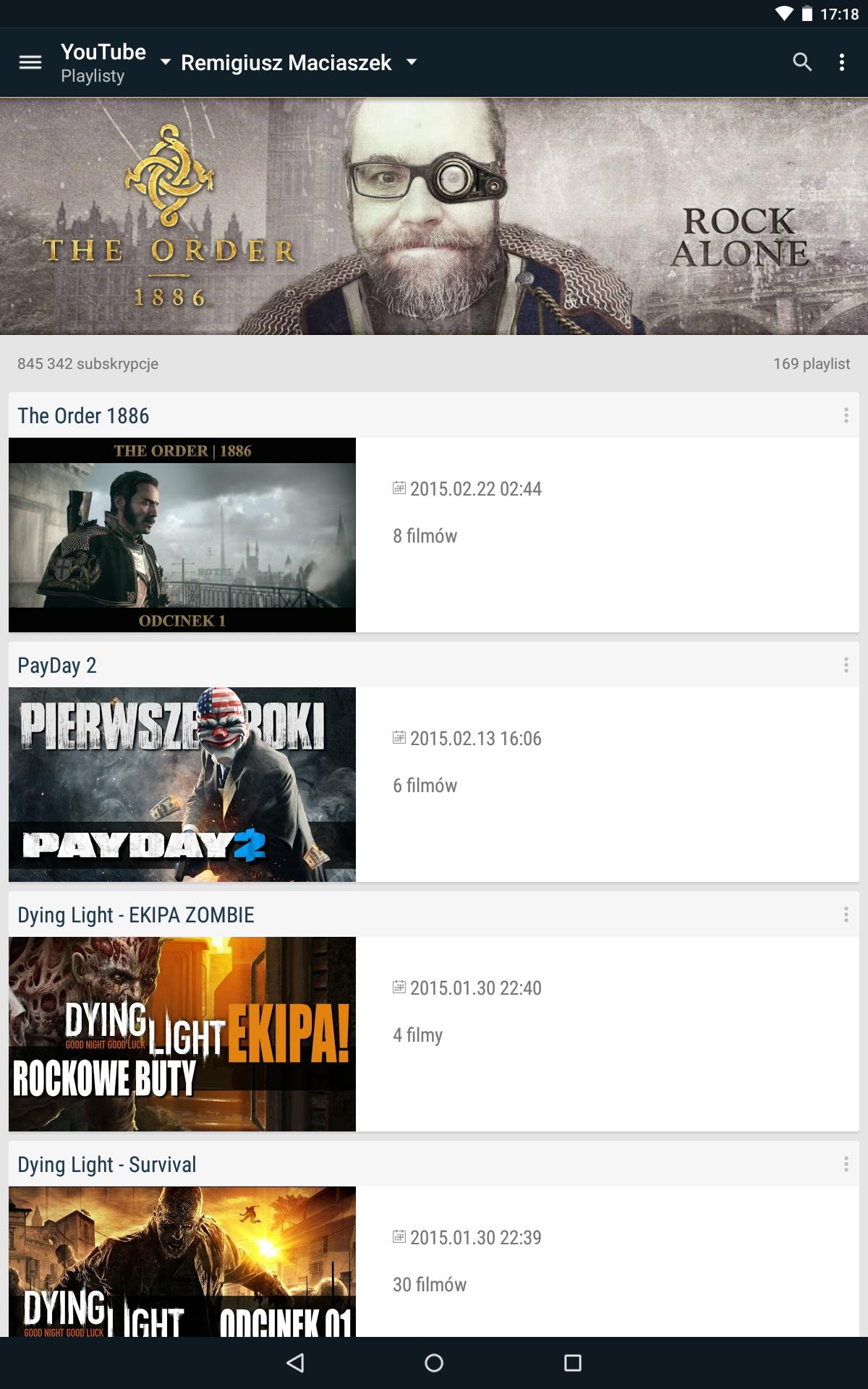Select the PayDay 2 playlist title

[x=57, y=666]
